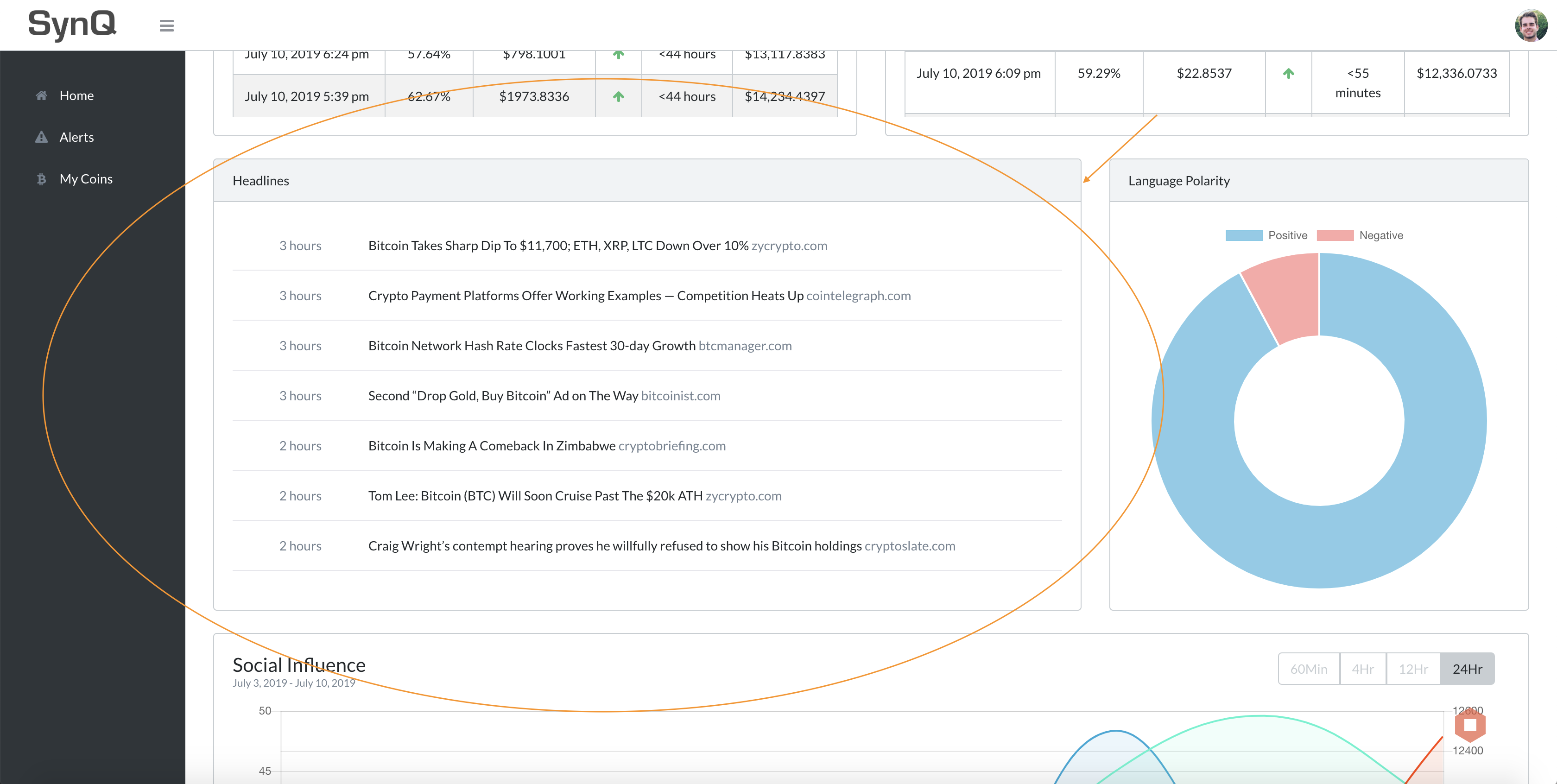
Task: Click the Alerts warning triangle icon
Action: [x=41, y=137]
